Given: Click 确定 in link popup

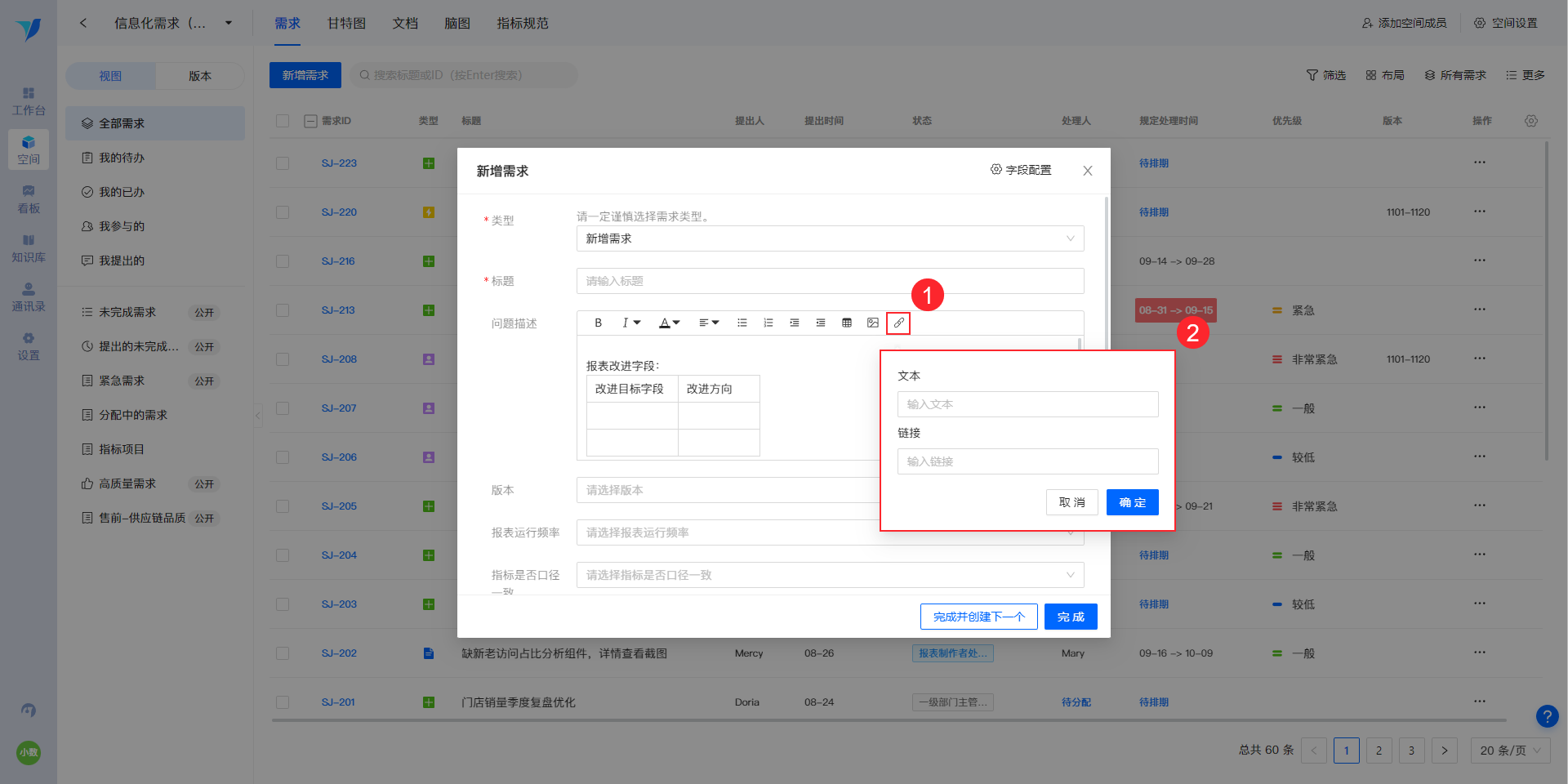Looking at the screenshot, I should pyautogui.click(x=1133, y=502).
